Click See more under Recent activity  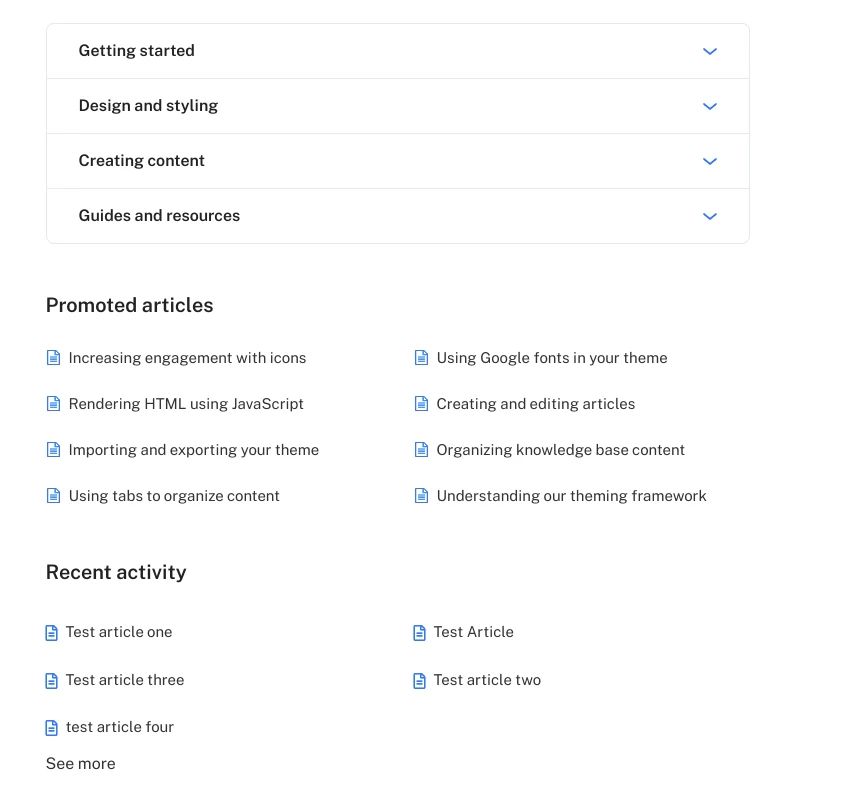click(x=80, y=763)
